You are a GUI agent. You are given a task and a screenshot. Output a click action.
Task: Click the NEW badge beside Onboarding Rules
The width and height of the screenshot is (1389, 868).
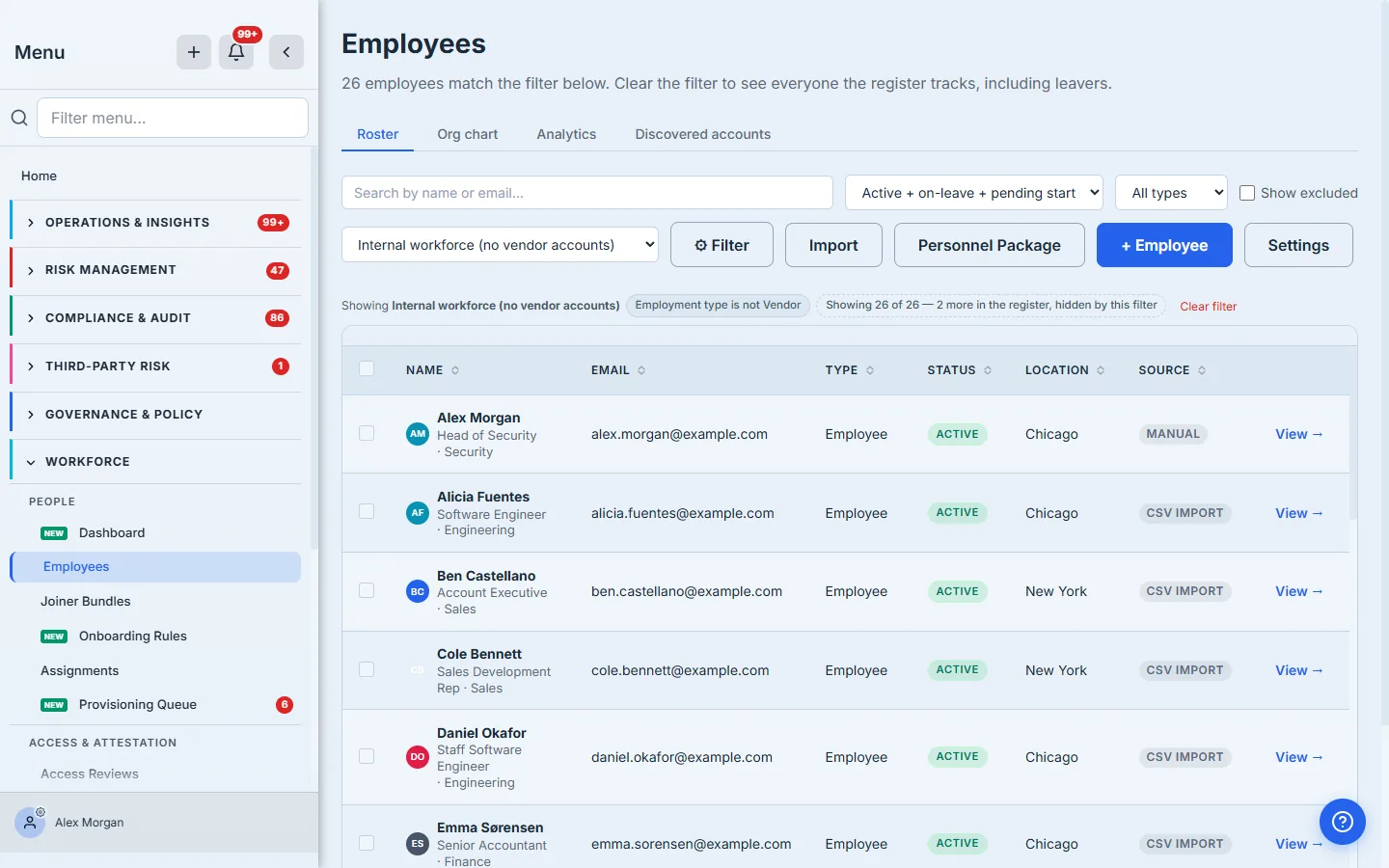click(54, 637)
